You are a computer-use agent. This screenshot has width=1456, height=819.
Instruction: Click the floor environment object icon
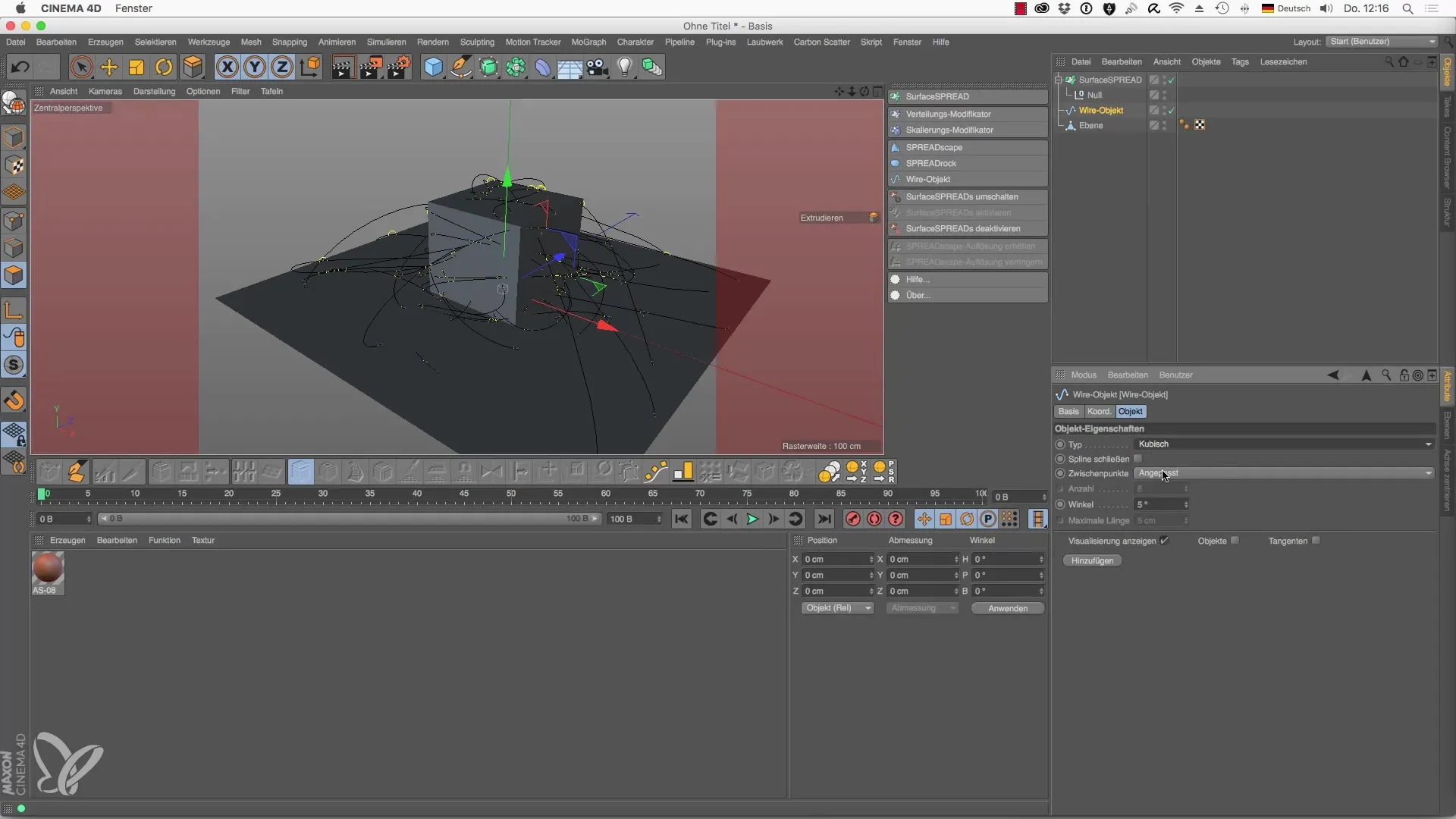(x=570, y=67)
